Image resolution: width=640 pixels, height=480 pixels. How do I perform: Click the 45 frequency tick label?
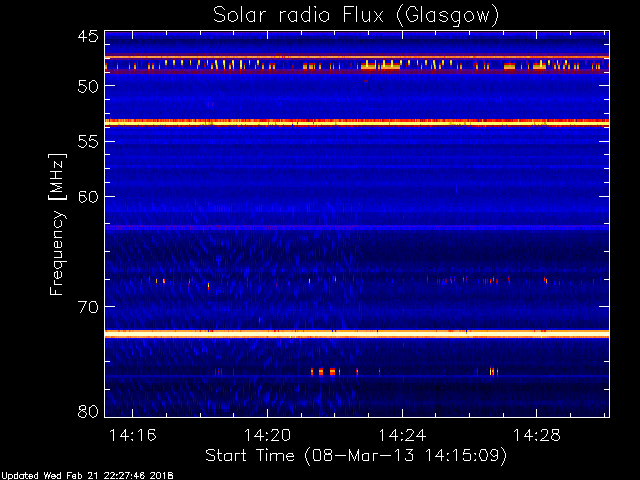[x=88, y=37]
